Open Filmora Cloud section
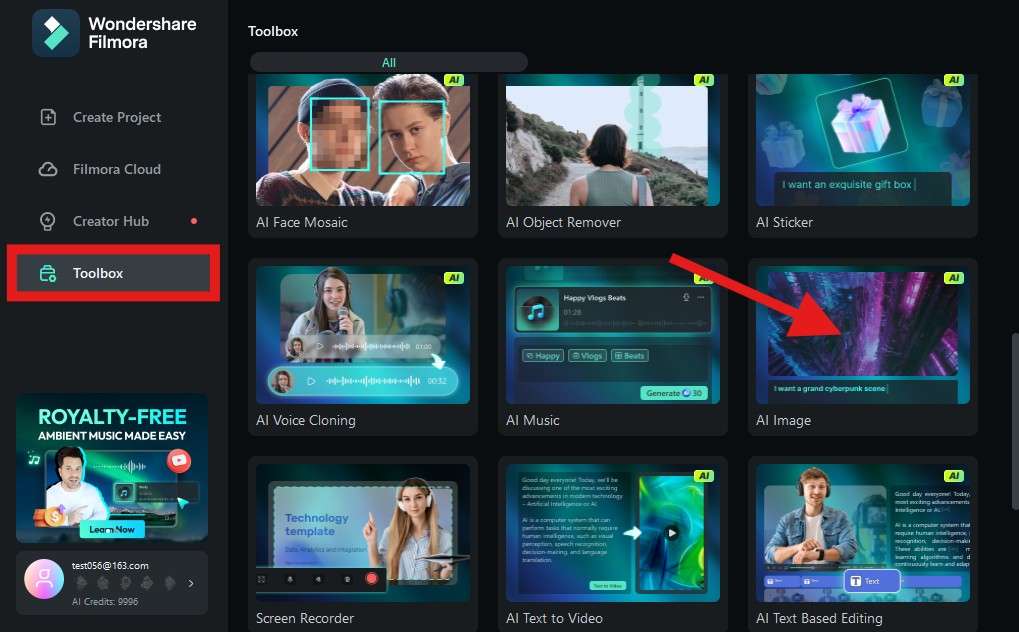Viewport: 1019px width, 632px height. click(x=113, y=169)
